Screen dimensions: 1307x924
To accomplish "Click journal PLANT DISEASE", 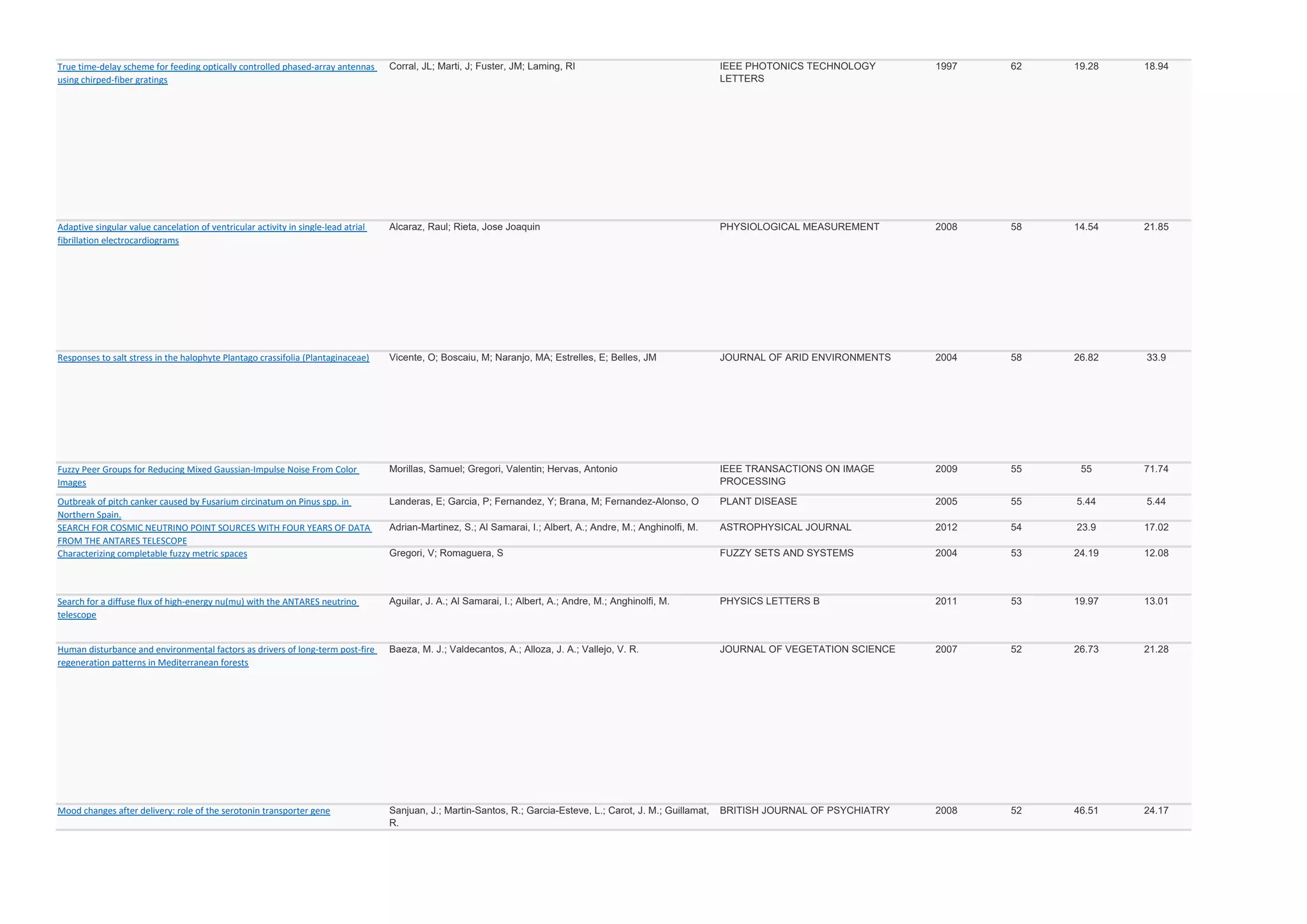I will [x=758, y=502].
